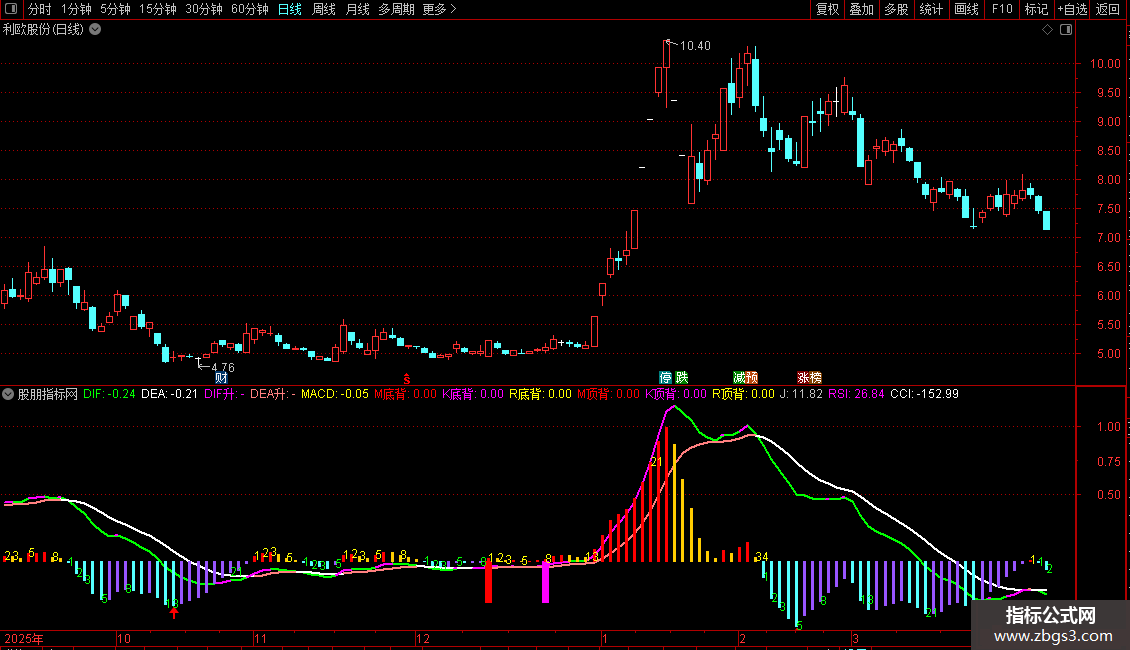Switch to 60分钟 period

pos(250,9)
